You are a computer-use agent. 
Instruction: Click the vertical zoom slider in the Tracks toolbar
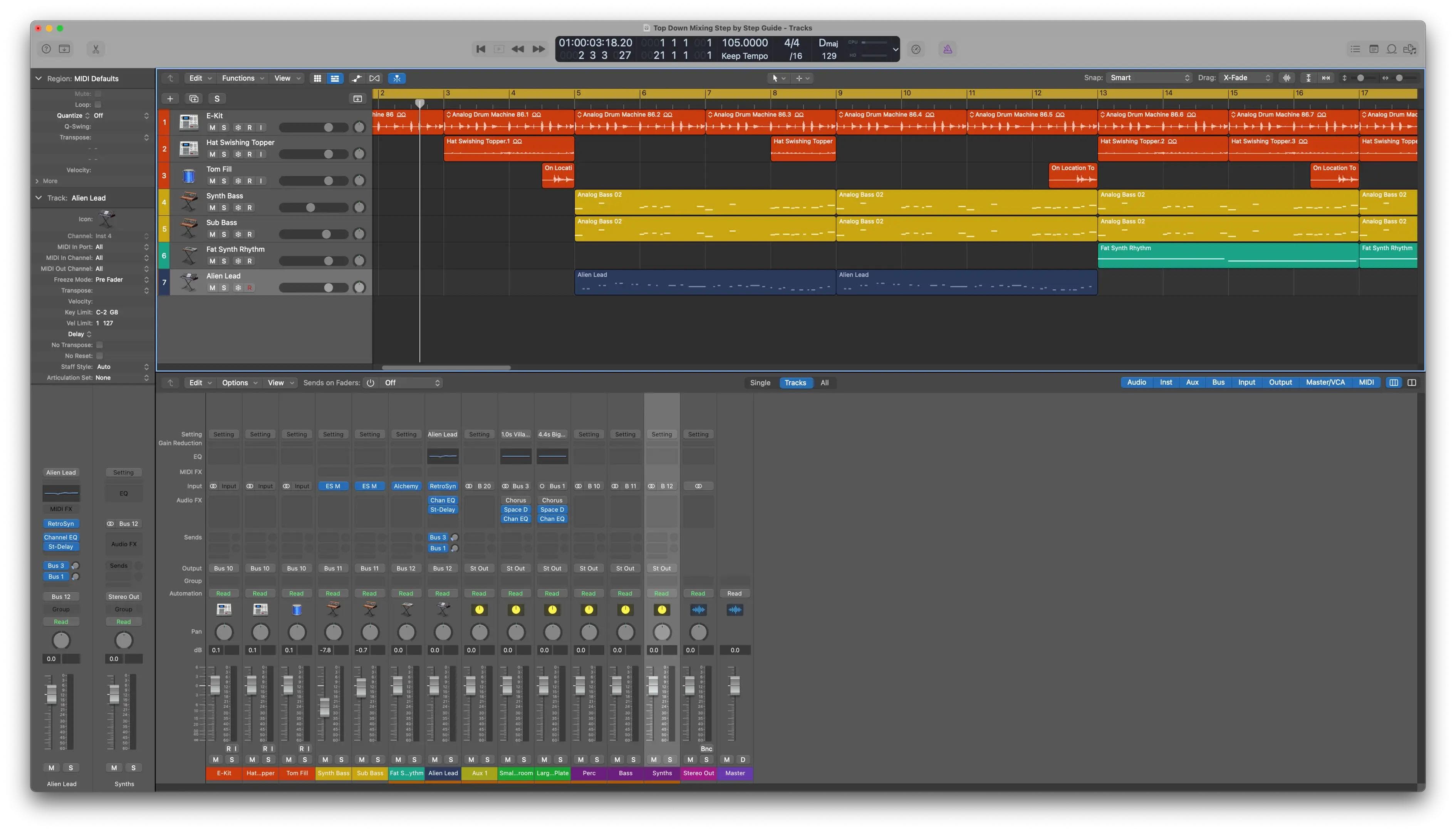[x=1360, y=78]
